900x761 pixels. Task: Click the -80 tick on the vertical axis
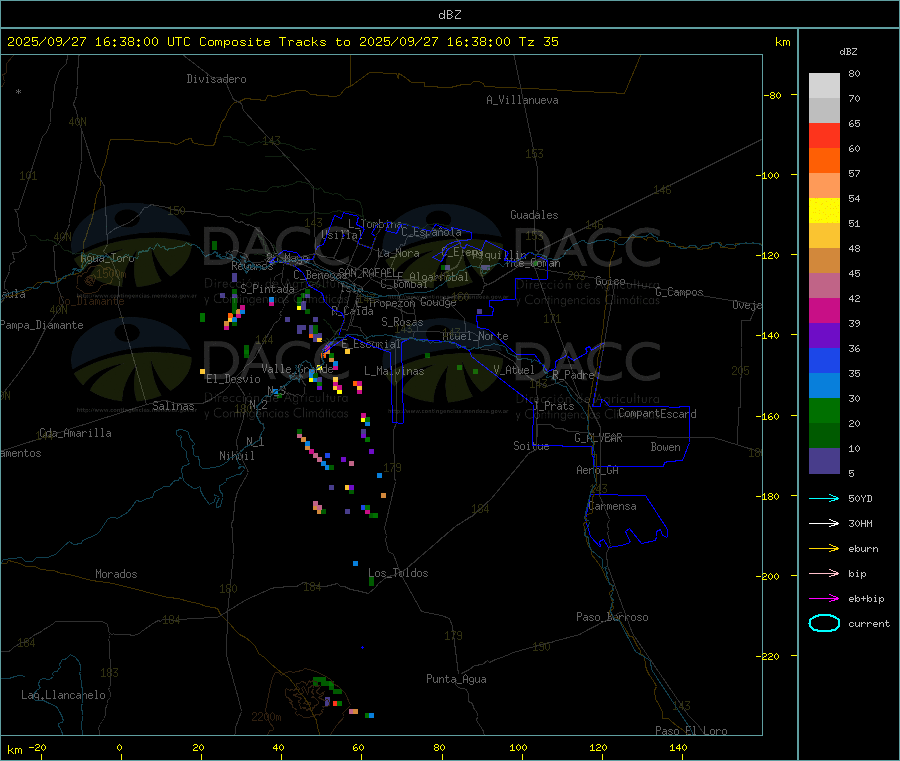pos(773,95)
